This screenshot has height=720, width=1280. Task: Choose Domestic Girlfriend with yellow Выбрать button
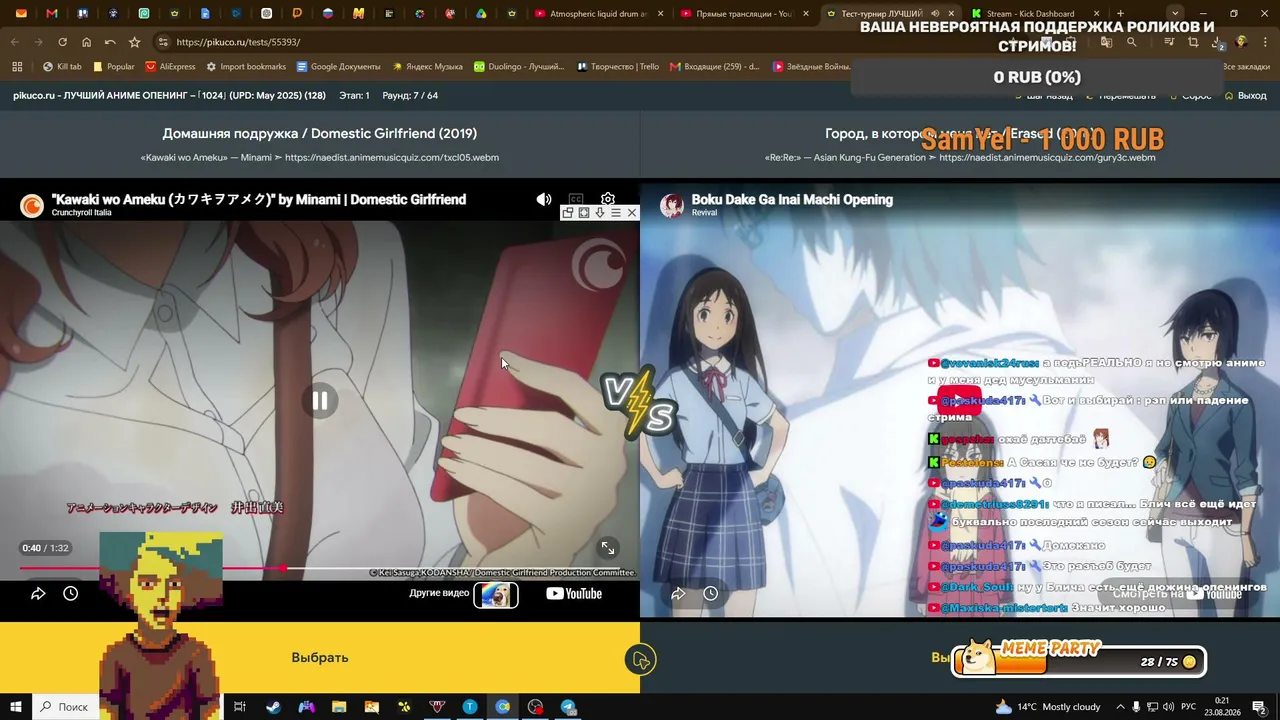click(x=320, y=658)
